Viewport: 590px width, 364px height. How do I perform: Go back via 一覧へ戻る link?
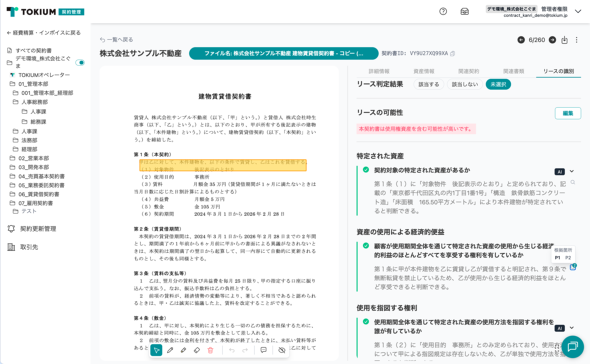click(x=116, y=40)
